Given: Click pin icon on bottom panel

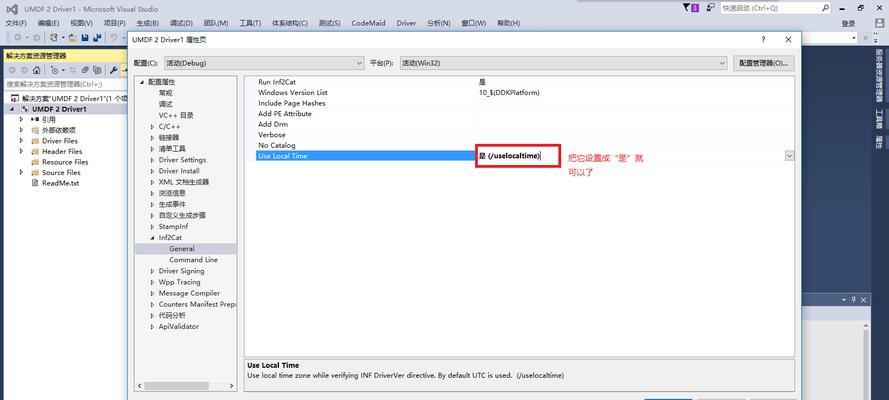Looking at the screenshot, I should point(854,299).
